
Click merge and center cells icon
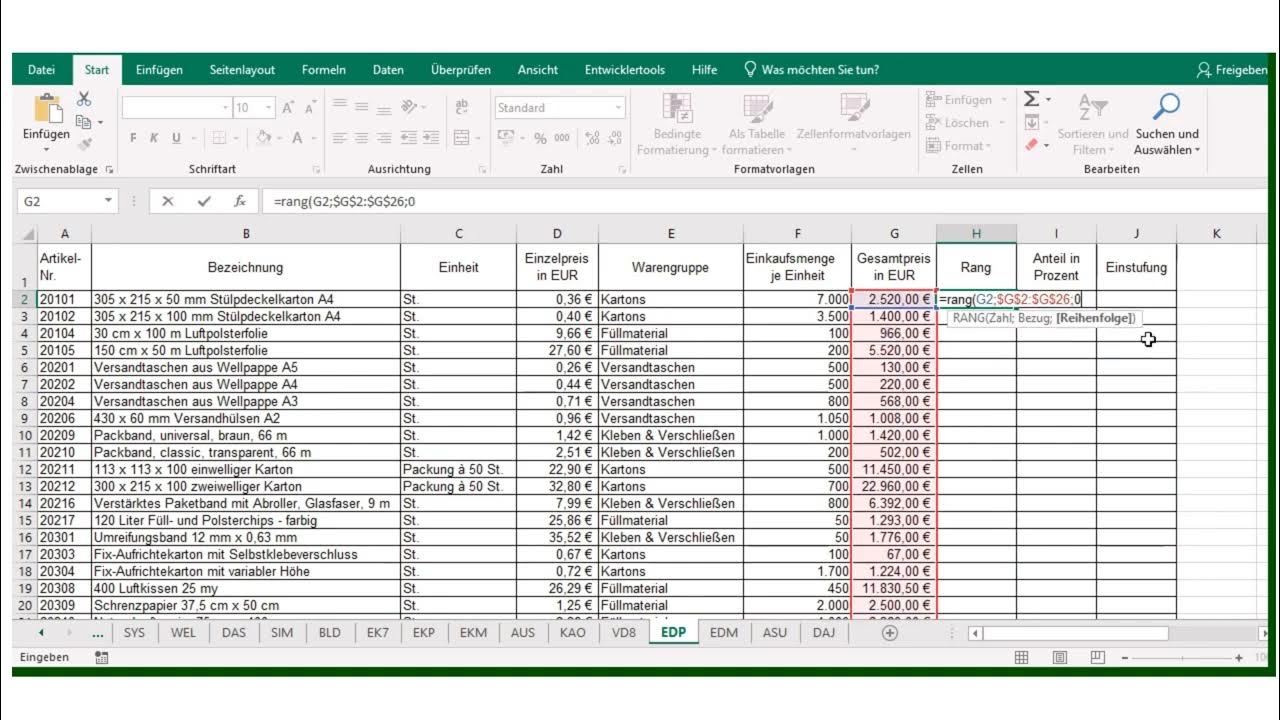pos(462,138)
